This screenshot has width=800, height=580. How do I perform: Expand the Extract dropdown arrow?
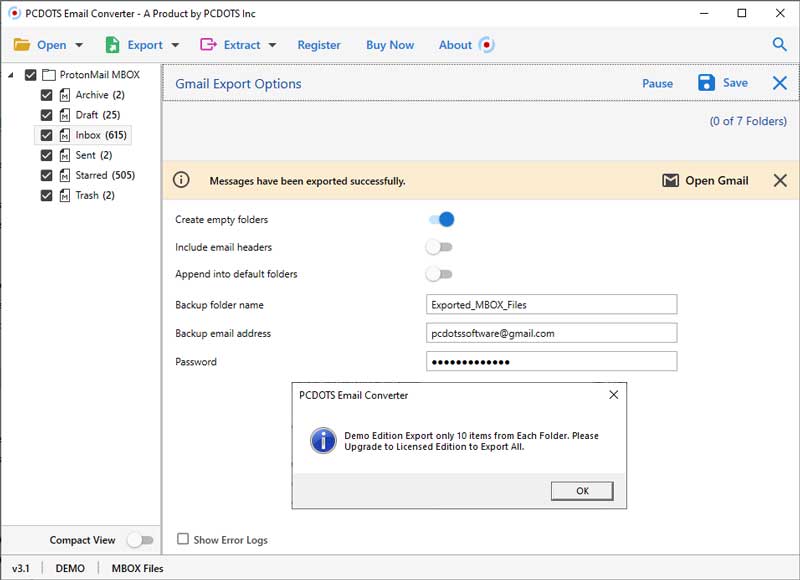tap(272, 45)
